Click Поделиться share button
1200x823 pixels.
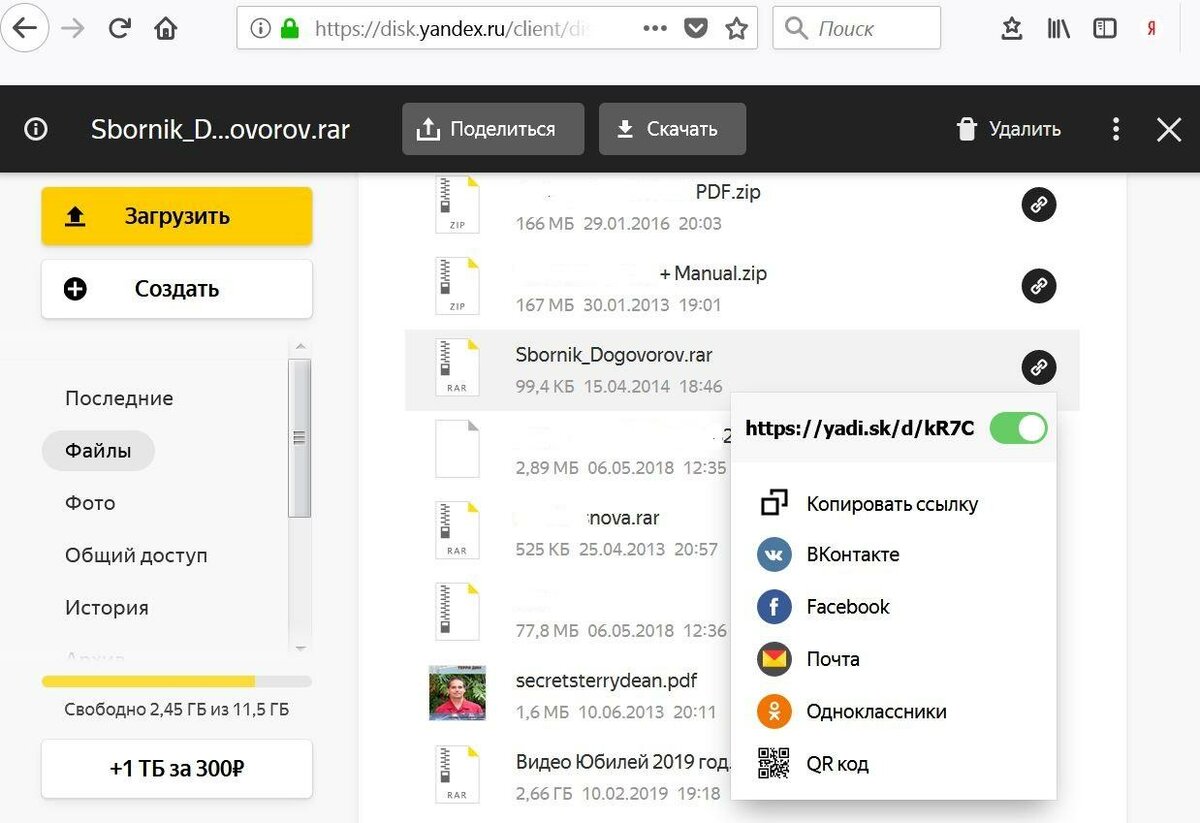tap(493, 129)
